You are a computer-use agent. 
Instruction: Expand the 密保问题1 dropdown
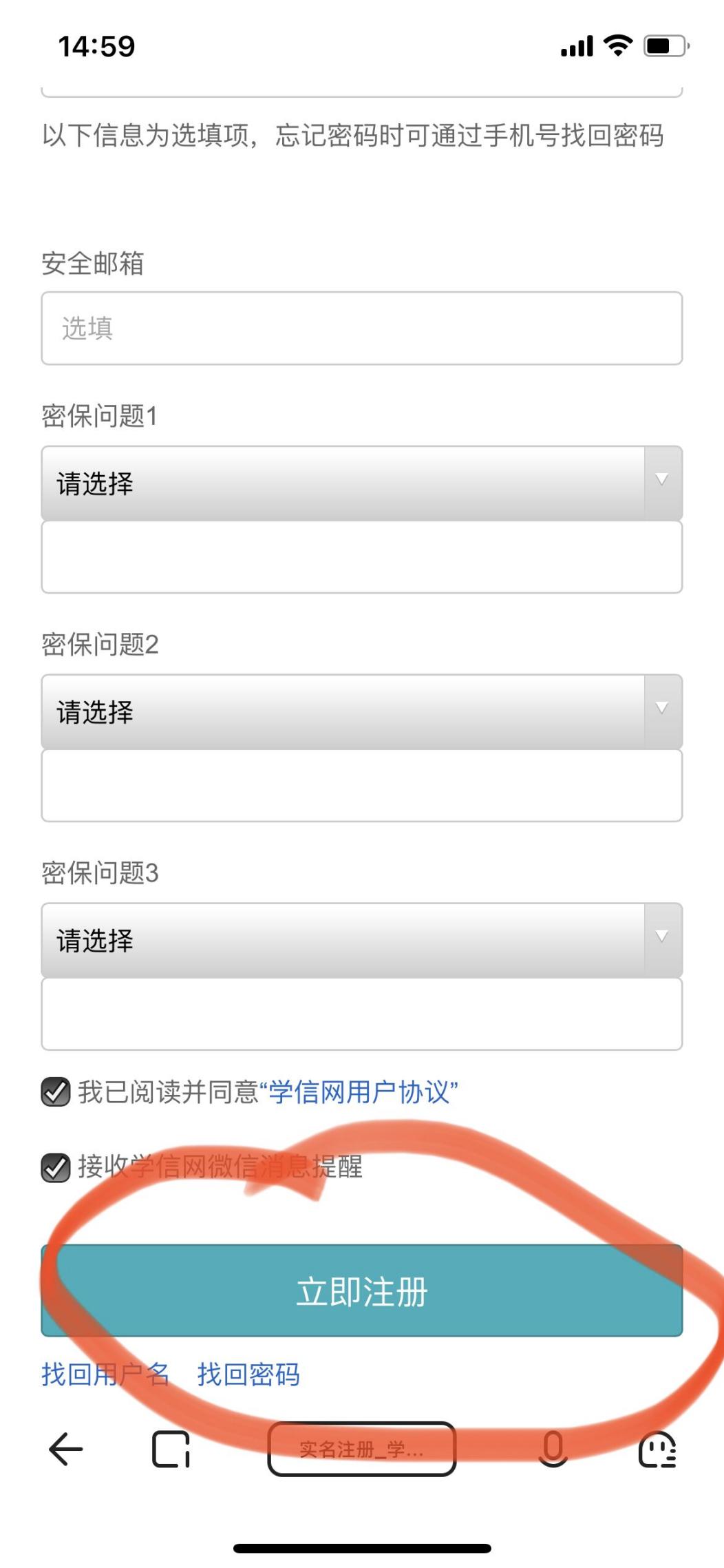(361, 483)
